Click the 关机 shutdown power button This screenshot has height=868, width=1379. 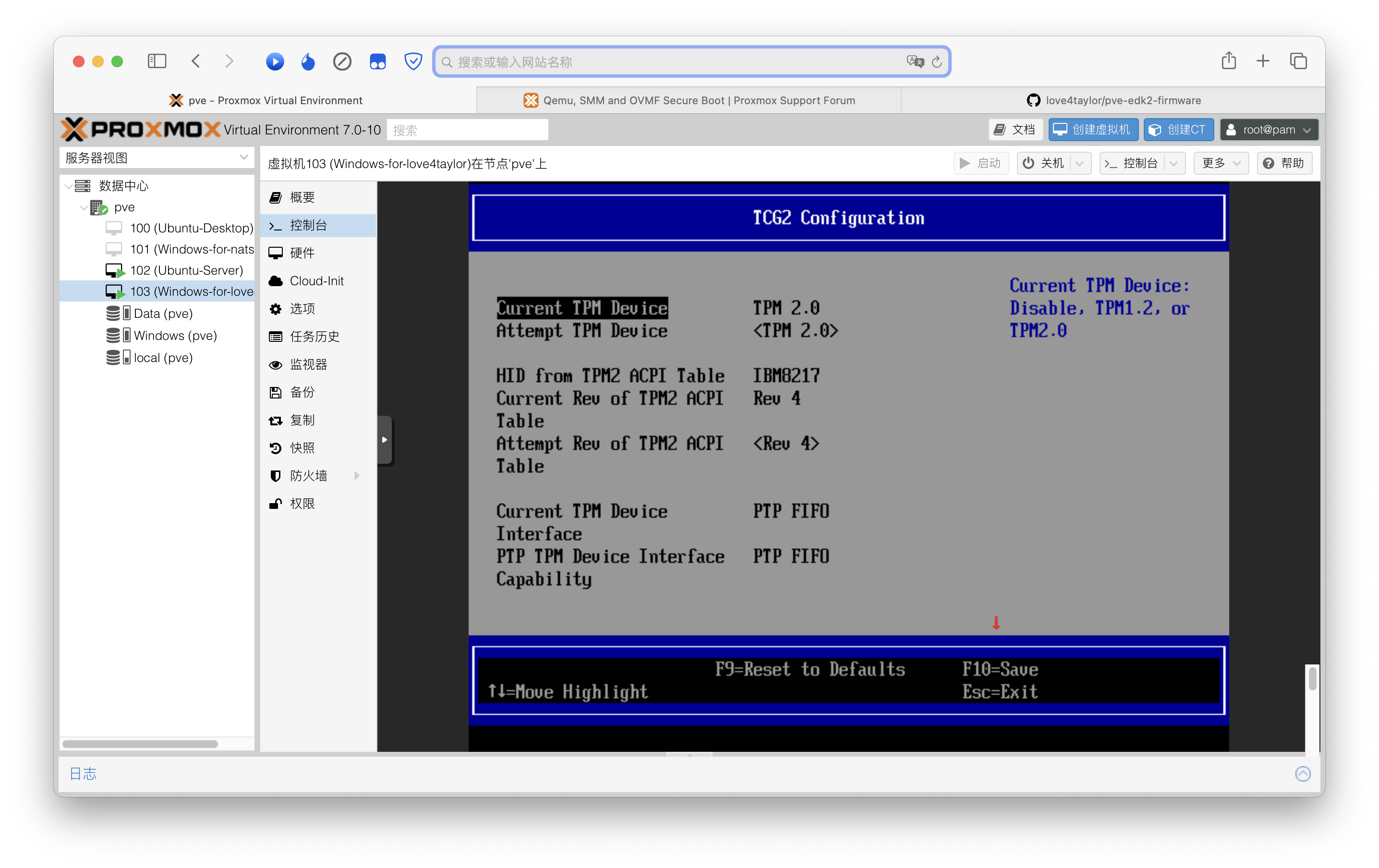[x=1044, y=163]
